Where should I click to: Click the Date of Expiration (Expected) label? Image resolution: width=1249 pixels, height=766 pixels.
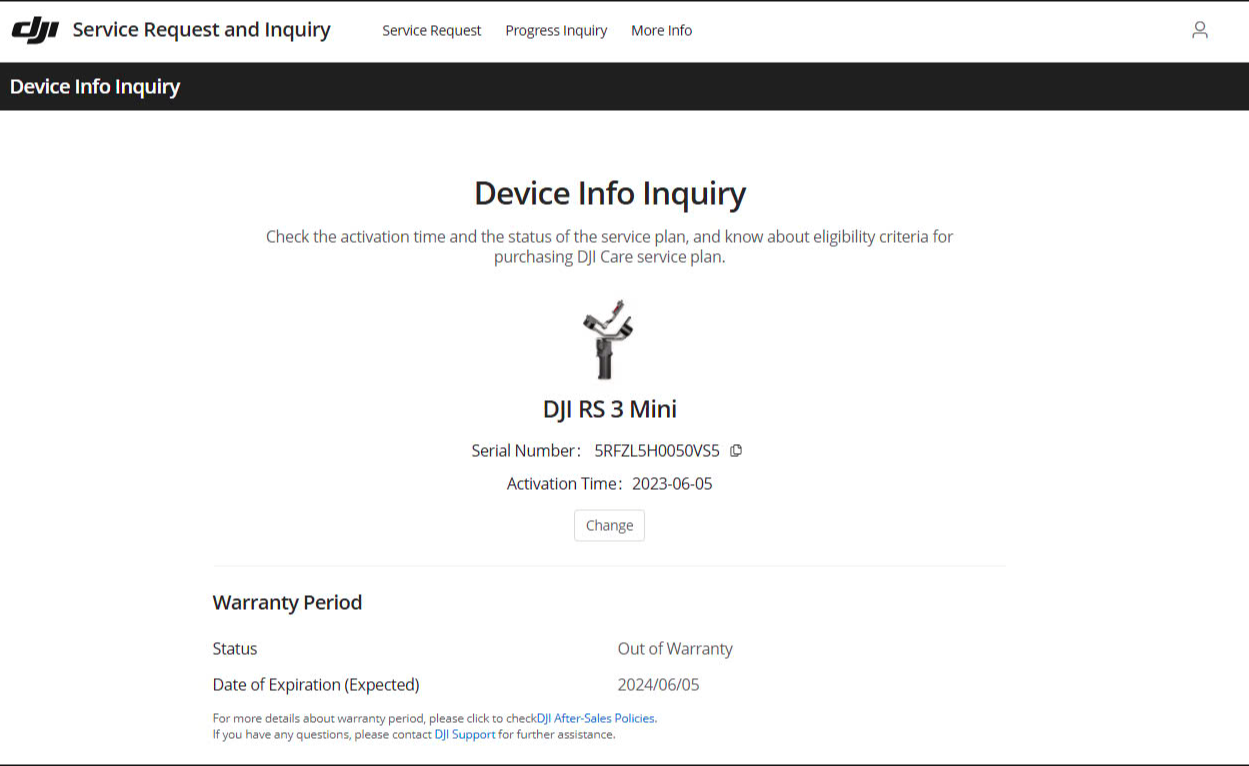pyautogui.click(x=316, y=685)
